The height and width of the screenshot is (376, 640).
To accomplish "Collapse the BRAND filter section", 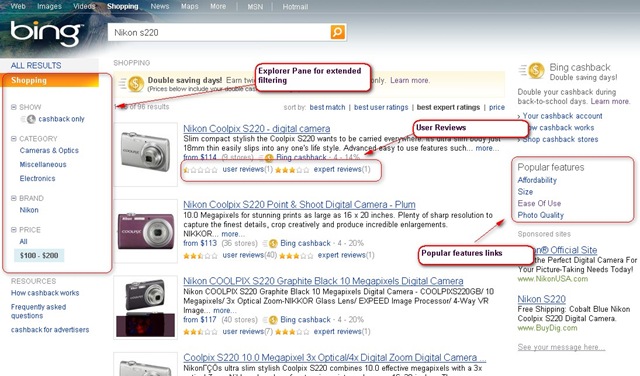I will tap(13, 198).
